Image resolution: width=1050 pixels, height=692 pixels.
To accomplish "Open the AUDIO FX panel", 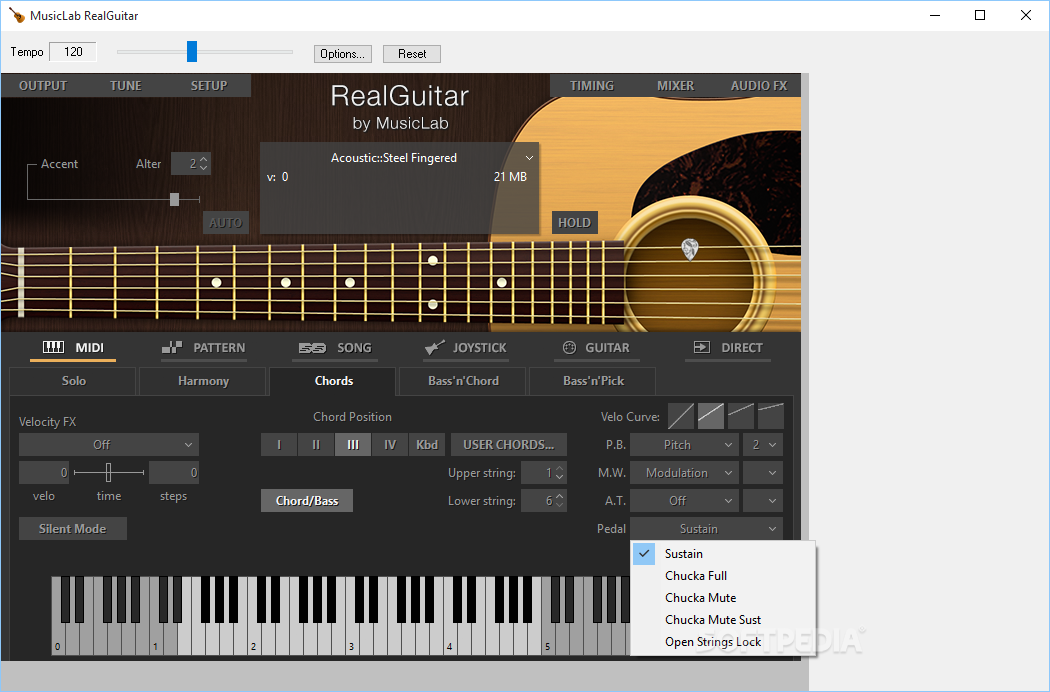I will pos(759,86).
